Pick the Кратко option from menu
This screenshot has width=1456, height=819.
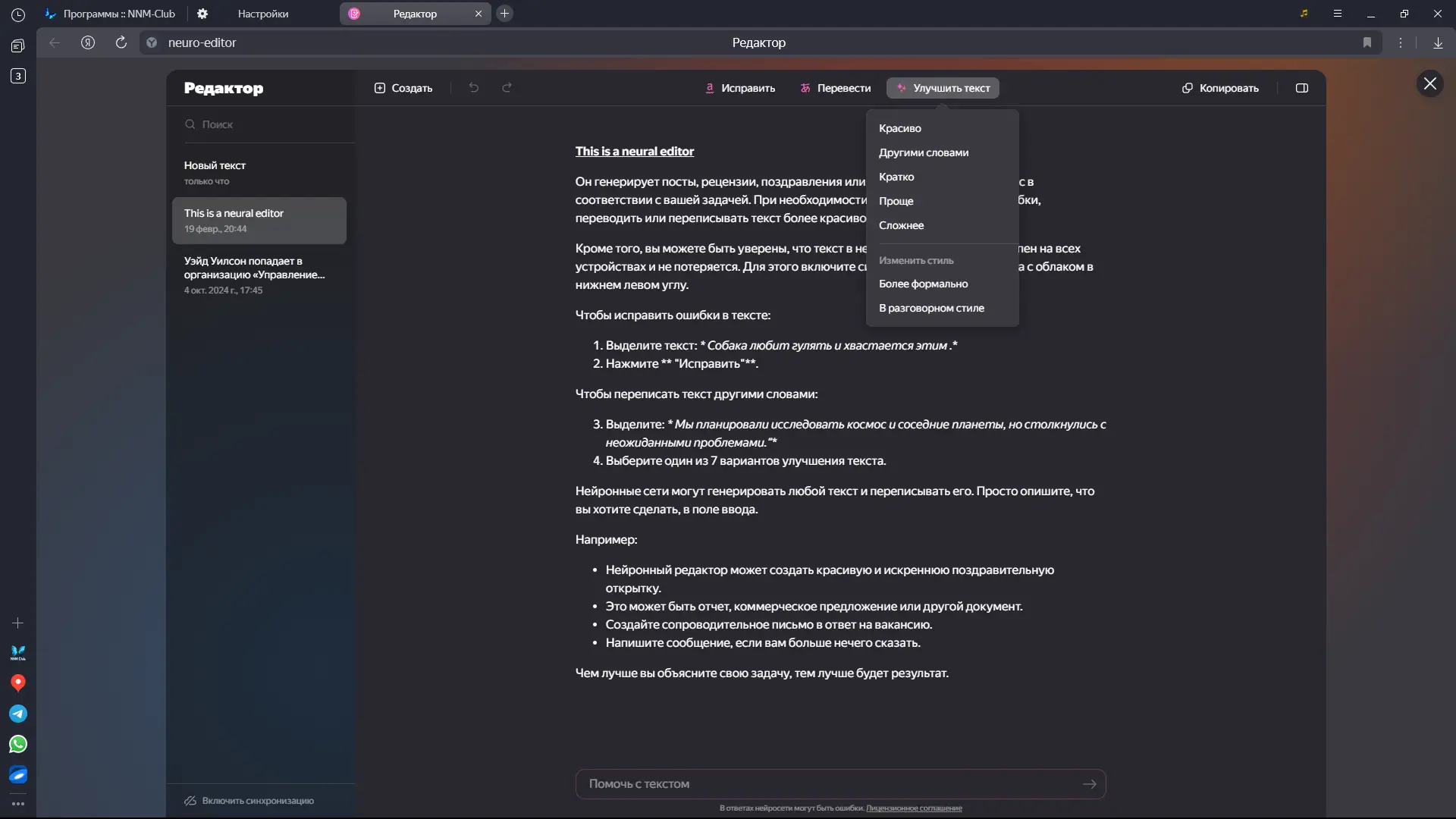[896, 177]
